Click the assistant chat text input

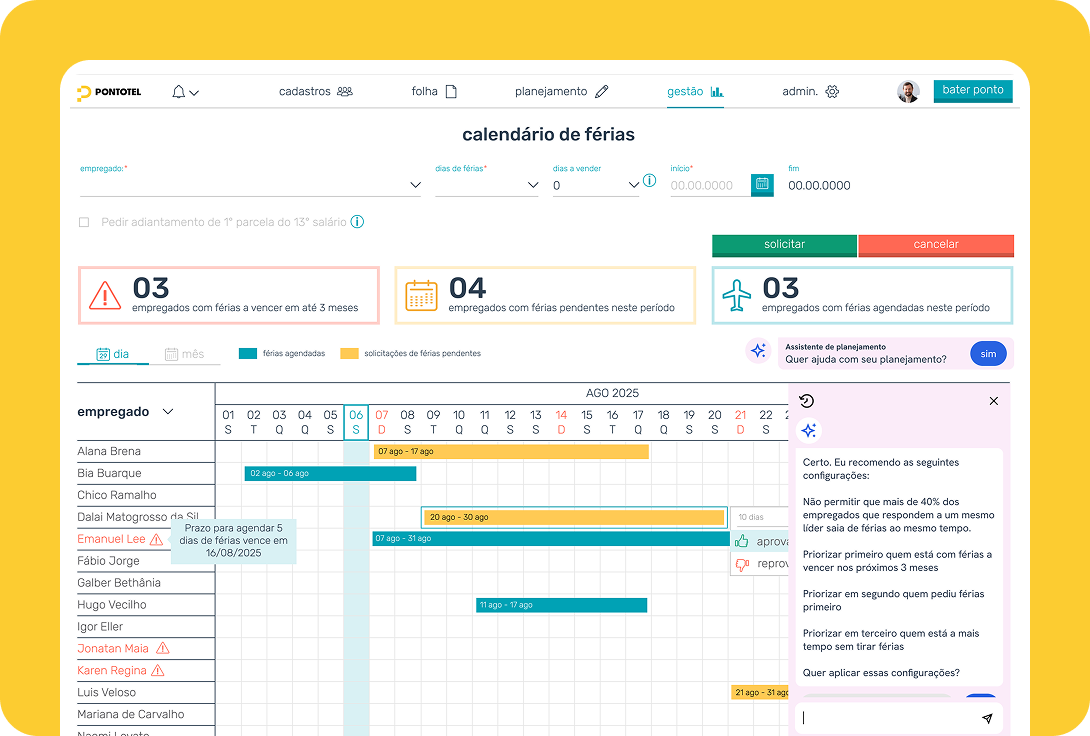click(885, 718)
